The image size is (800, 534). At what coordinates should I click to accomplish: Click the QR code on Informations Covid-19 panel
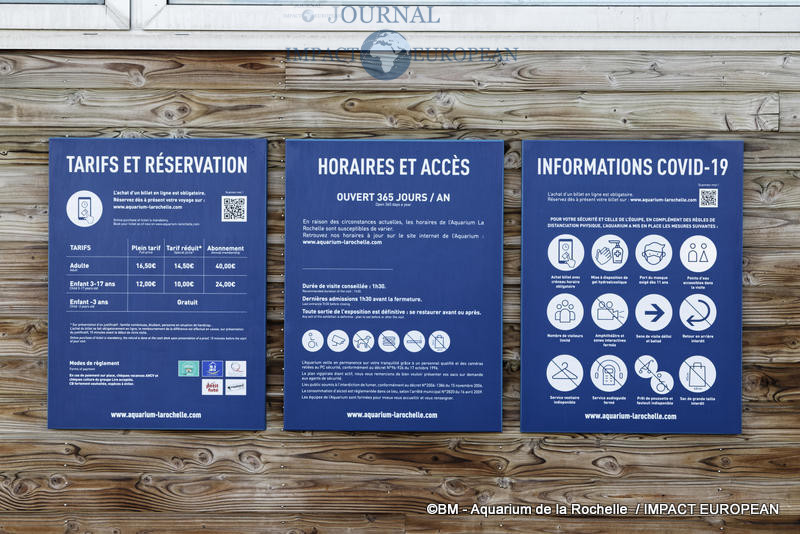coord(708,197)
